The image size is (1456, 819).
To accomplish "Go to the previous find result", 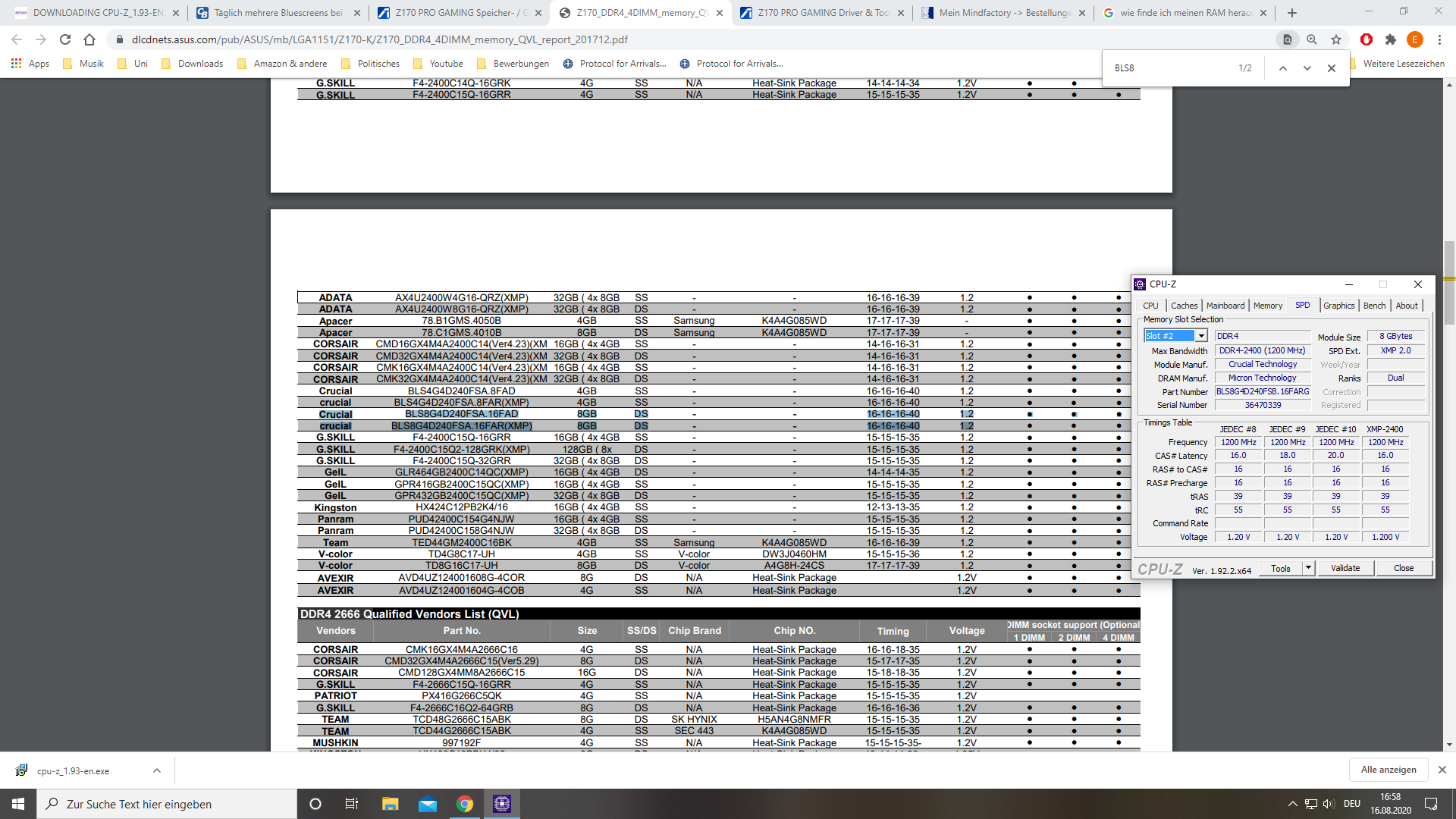I will pos(1283,68).
